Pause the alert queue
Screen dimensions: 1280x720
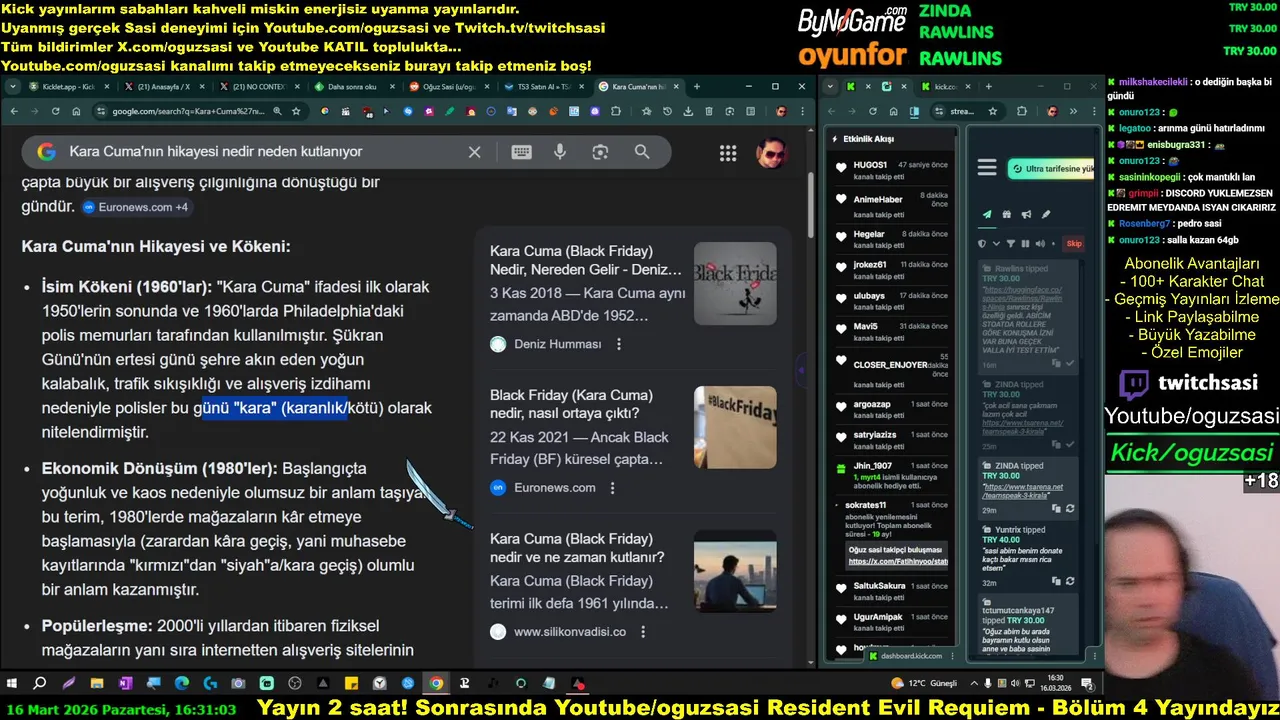point(1025,243)
